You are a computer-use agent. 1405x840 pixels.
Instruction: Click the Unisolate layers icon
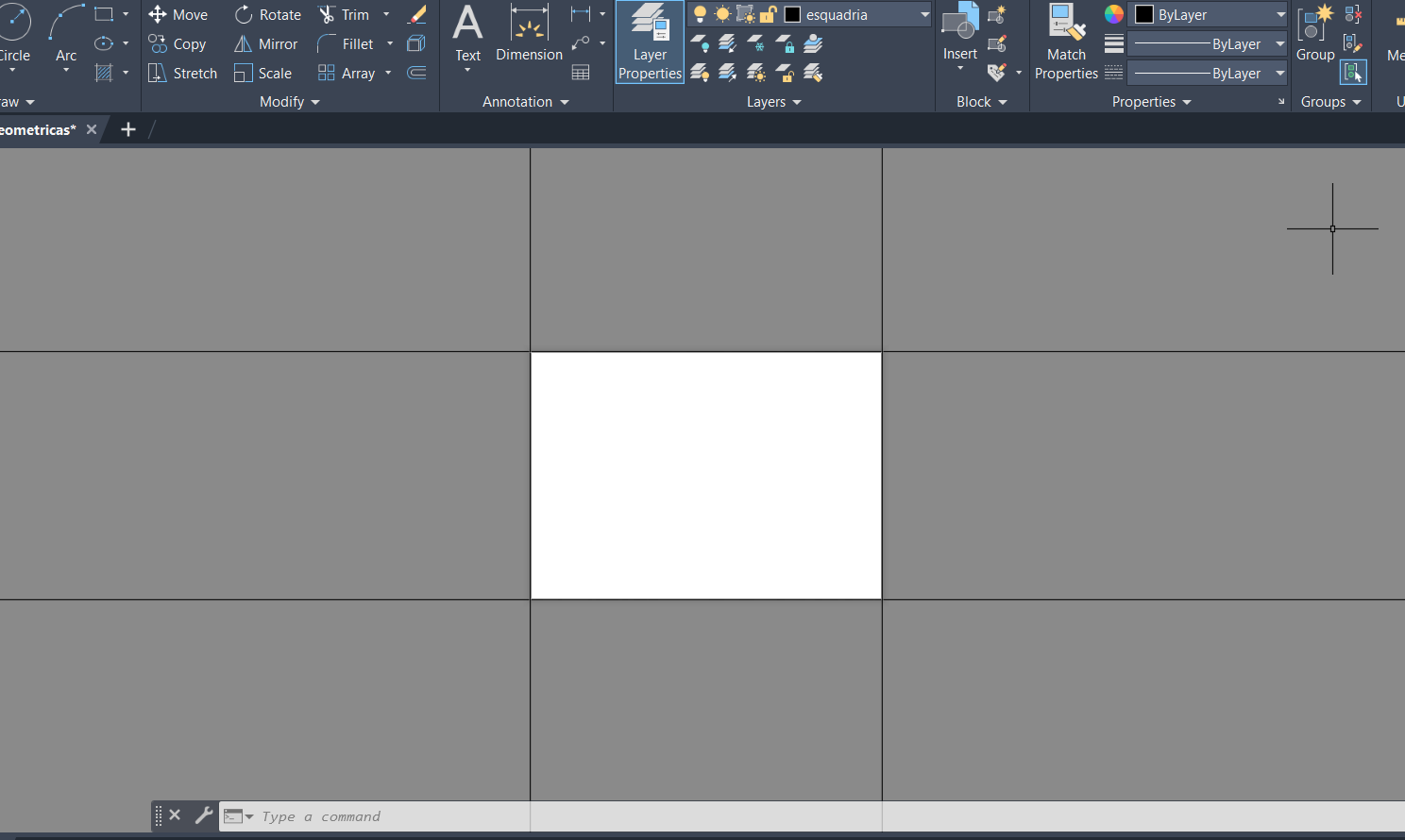pos(728,73)
